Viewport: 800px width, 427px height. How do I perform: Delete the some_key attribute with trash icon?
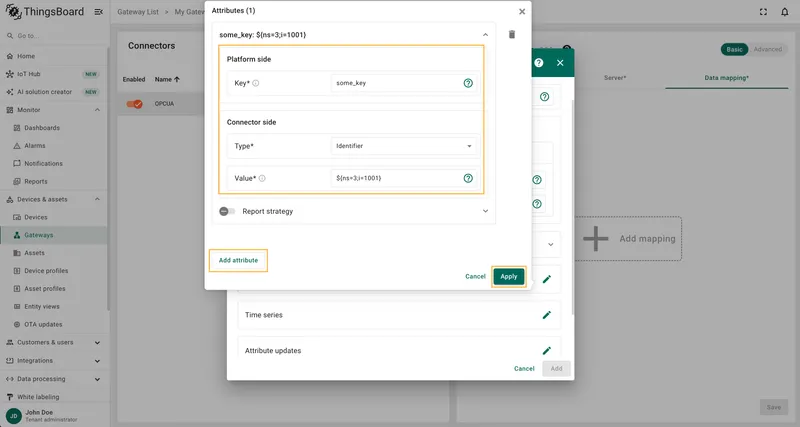click(x=512, y=34)
